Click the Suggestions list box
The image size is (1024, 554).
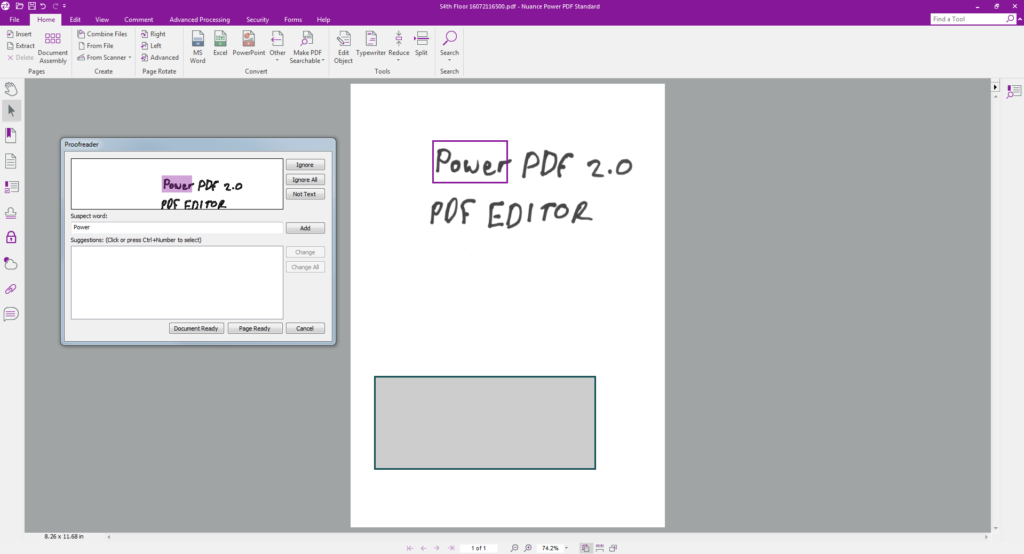point(177,282)
